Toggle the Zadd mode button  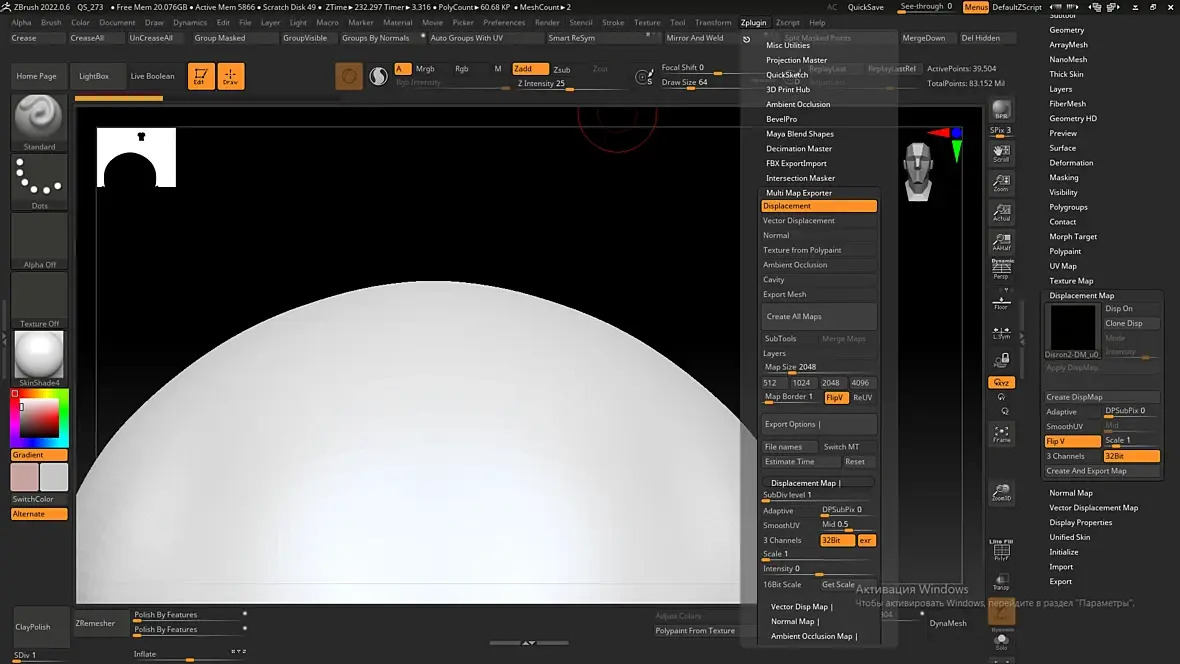pos(530,69)
